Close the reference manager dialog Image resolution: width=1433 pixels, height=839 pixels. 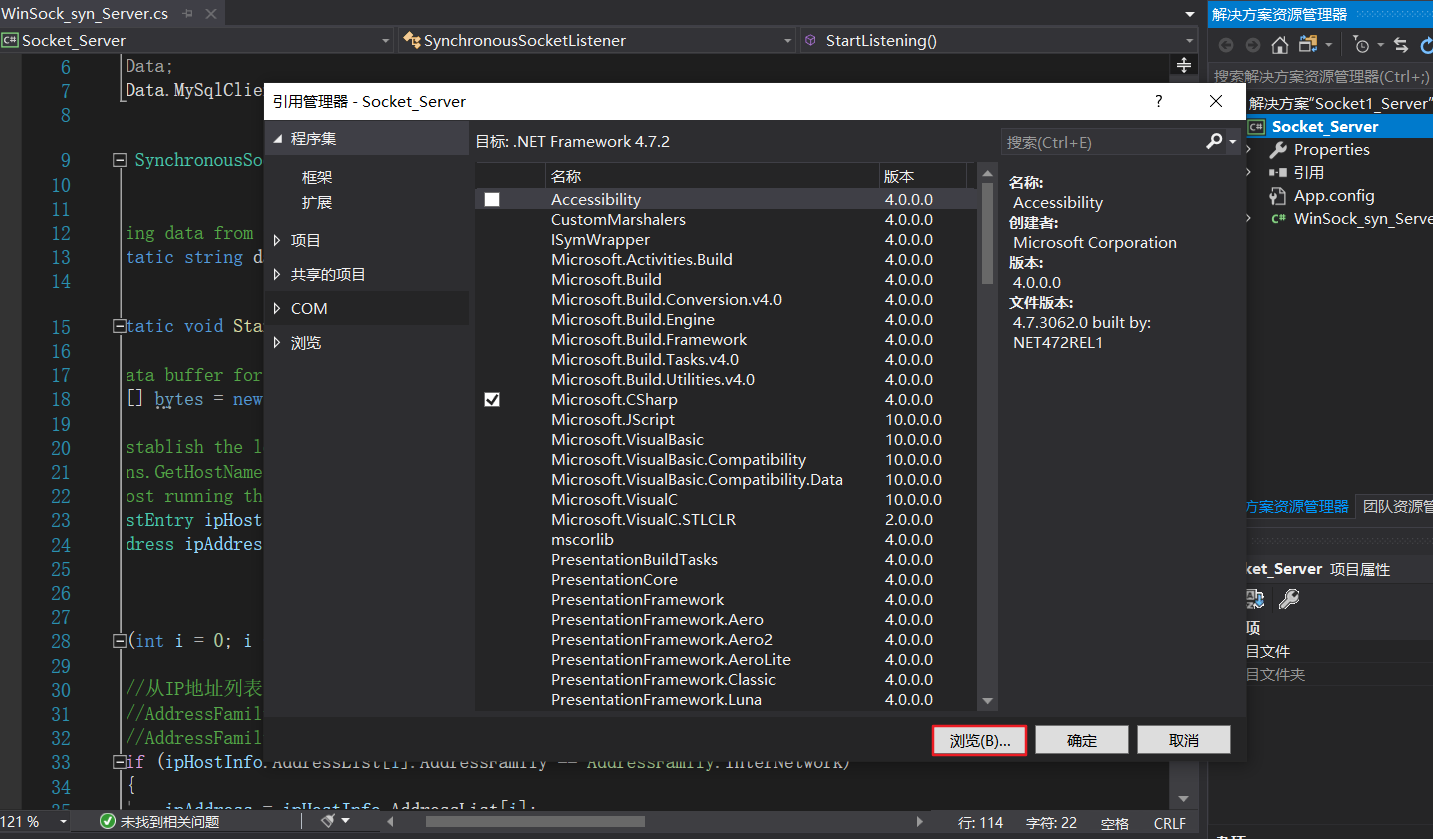[1216, 101]
